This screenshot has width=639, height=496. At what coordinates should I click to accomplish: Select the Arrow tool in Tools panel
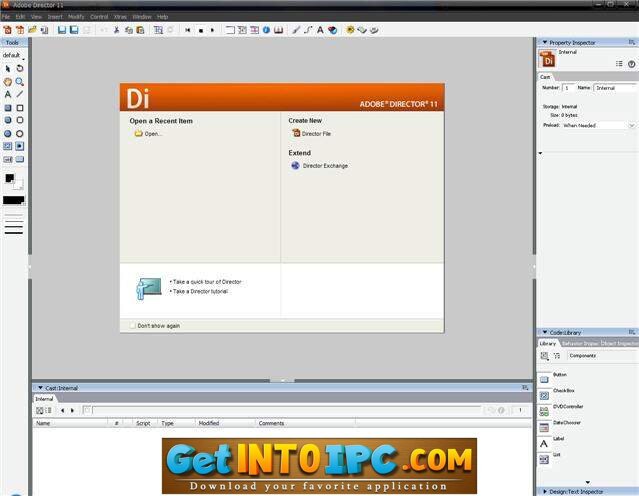[x=8, y=69]
